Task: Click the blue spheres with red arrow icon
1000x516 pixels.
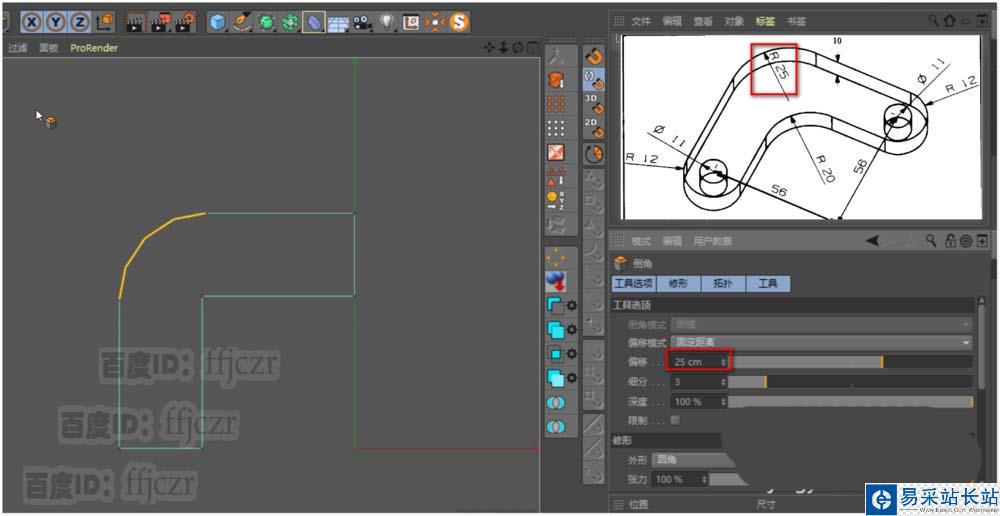Action: click(x=556, y=281)
